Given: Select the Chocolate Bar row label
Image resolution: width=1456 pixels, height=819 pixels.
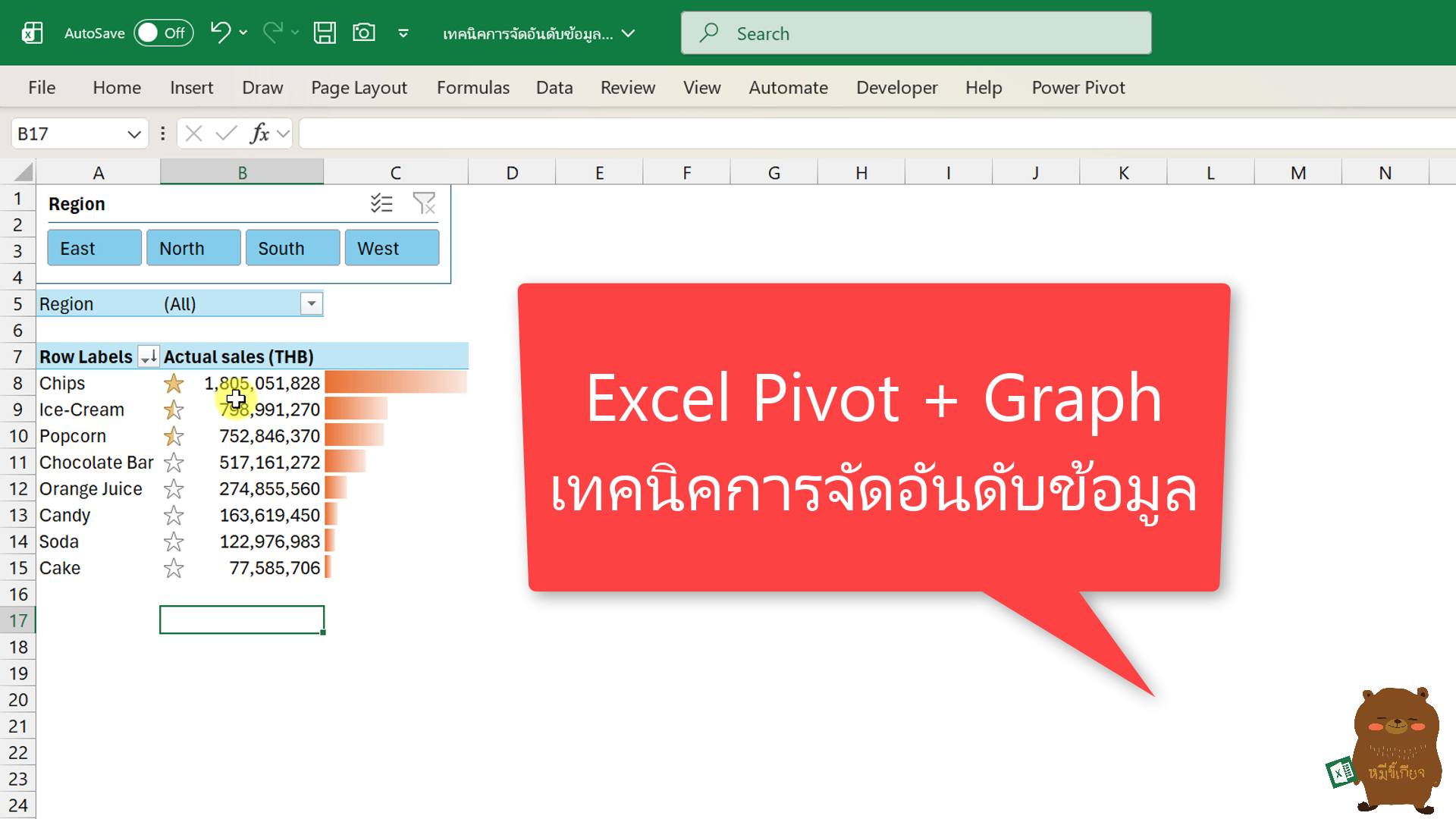Looking at the screenshot, I should [96, 463].
